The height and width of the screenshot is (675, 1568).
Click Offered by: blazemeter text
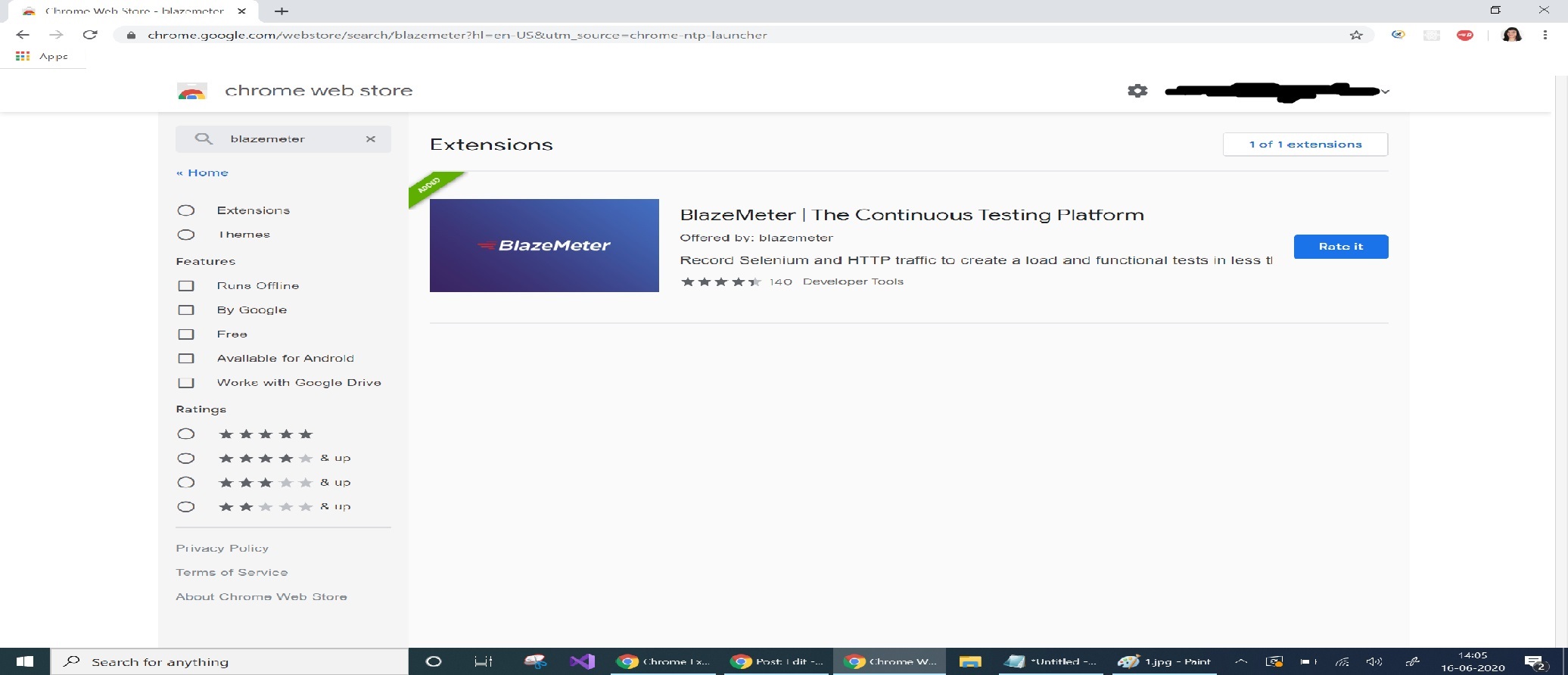(x=756, y=238)
